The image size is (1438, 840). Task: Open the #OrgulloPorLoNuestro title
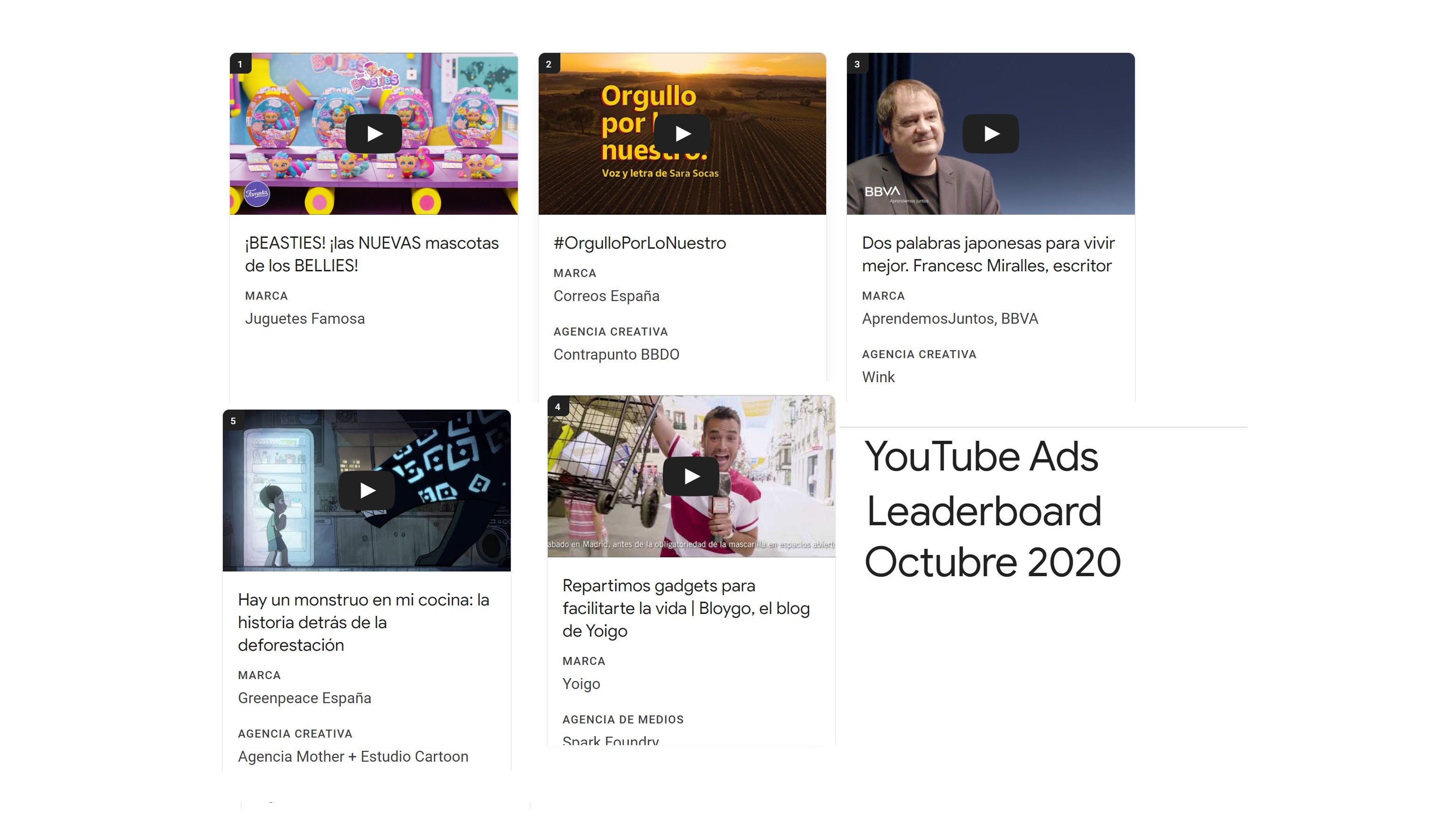[x=640, y=244]
